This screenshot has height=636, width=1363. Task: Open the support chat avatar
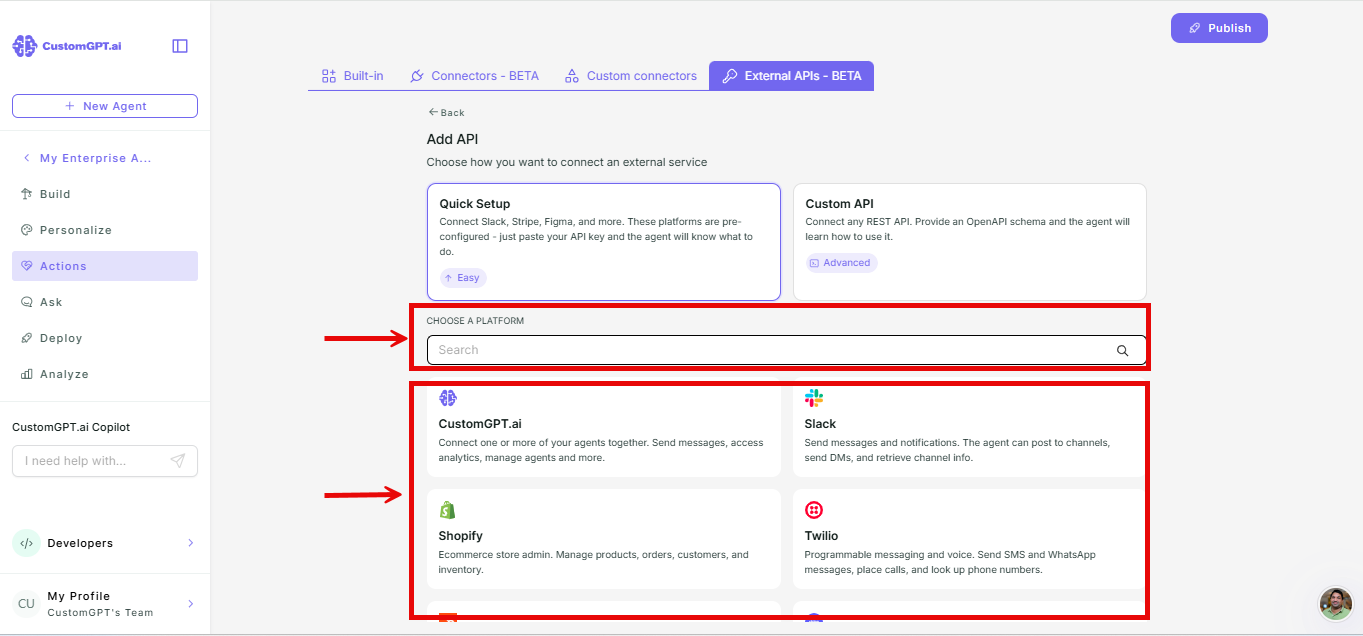(x=1336, y=604)
